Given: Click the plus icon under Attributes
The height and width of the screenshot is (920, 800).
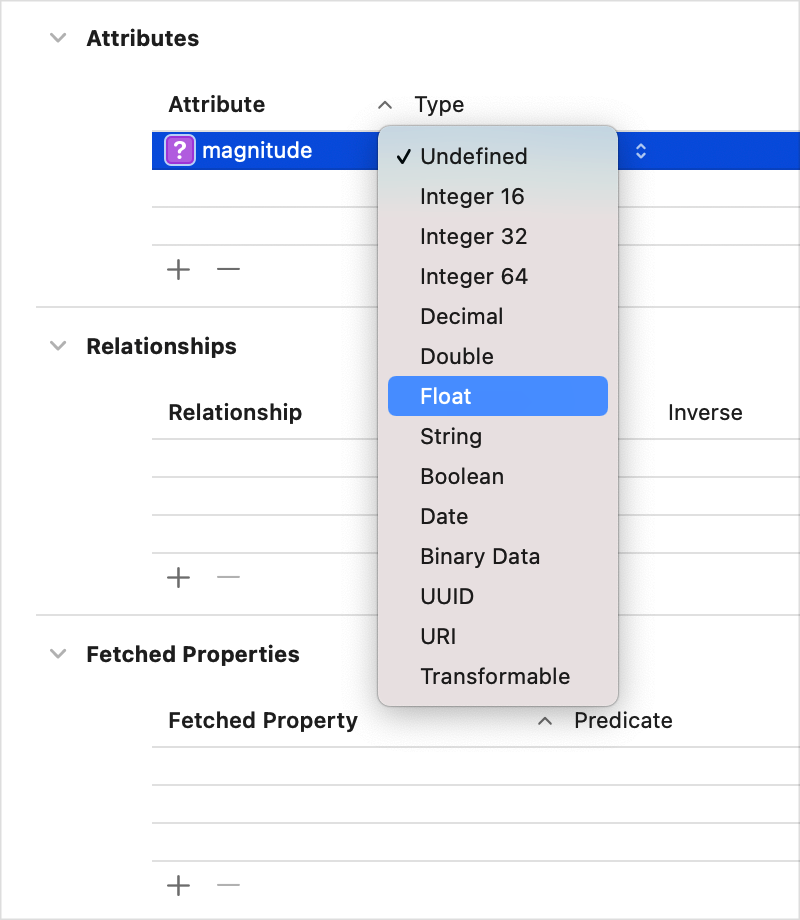Looking at the screenshot, I should coord(178,269).
